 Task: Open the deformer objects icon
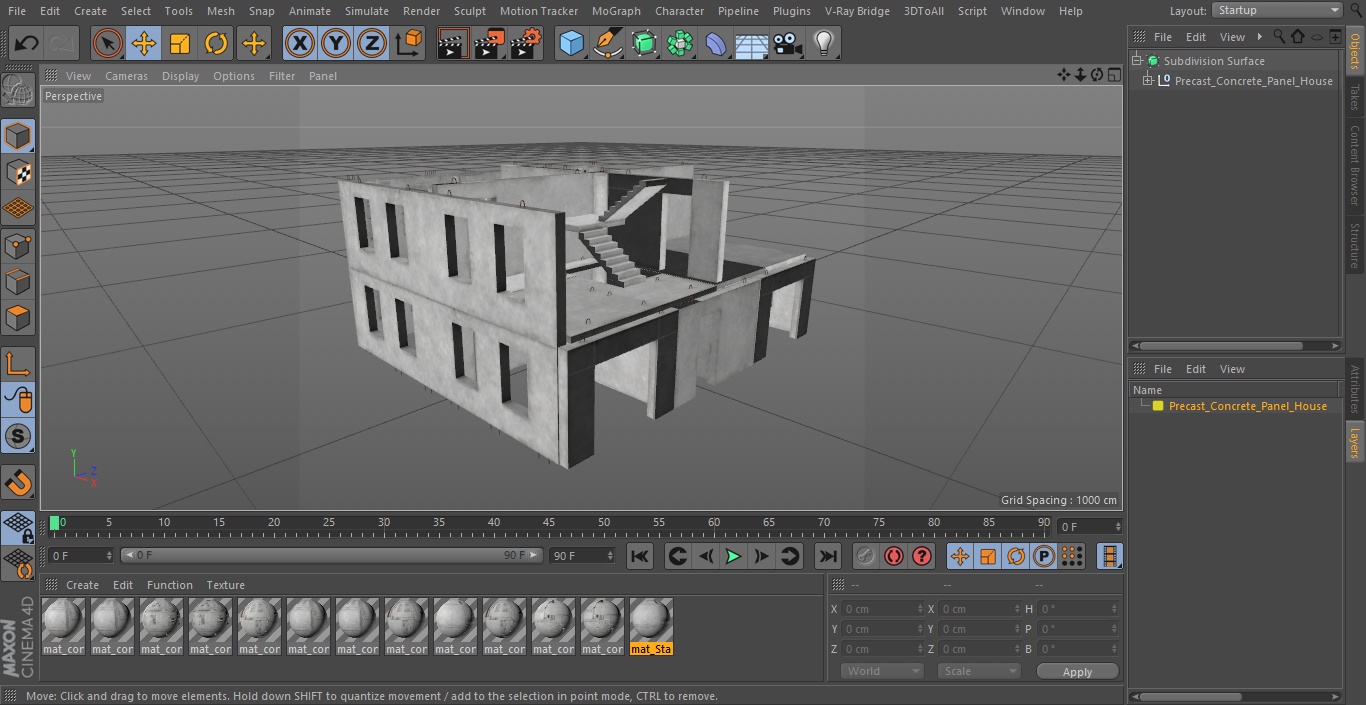pyautogui.click(x=716, y=44)
